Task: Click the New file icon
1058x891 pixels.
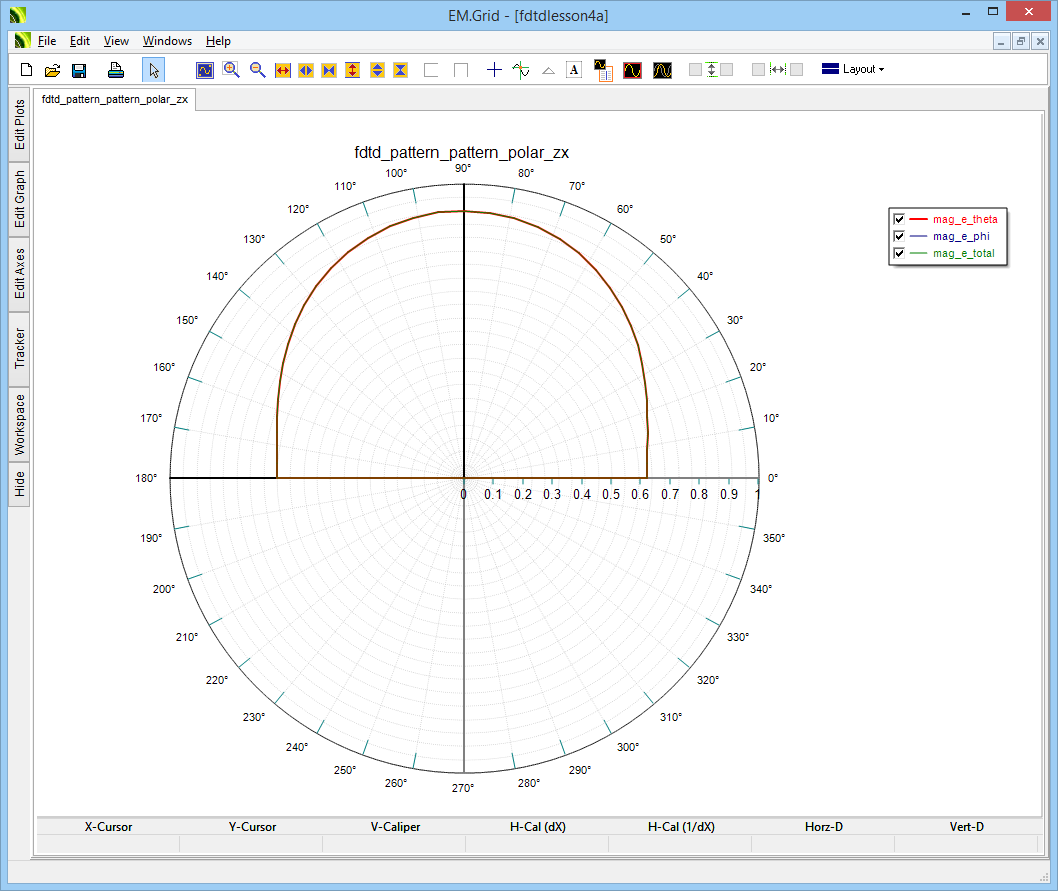Action: point(27,70)
